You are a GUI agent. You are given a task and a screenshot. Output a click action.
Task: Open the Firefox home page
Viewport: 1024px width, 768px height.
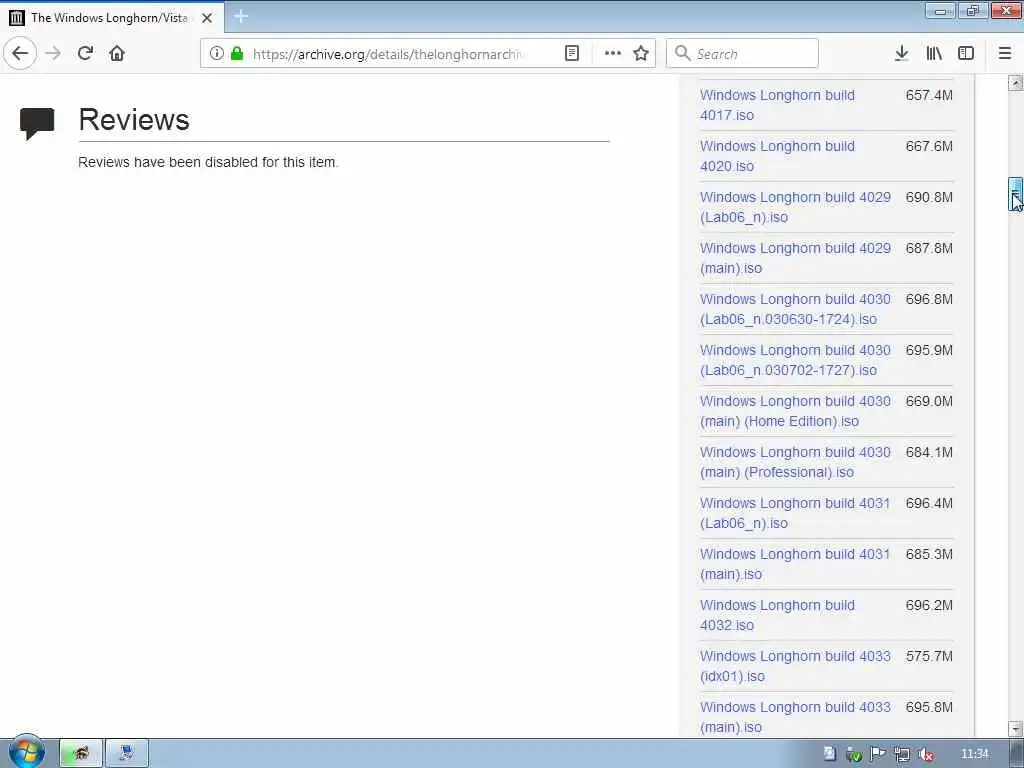tap(117, 53)
